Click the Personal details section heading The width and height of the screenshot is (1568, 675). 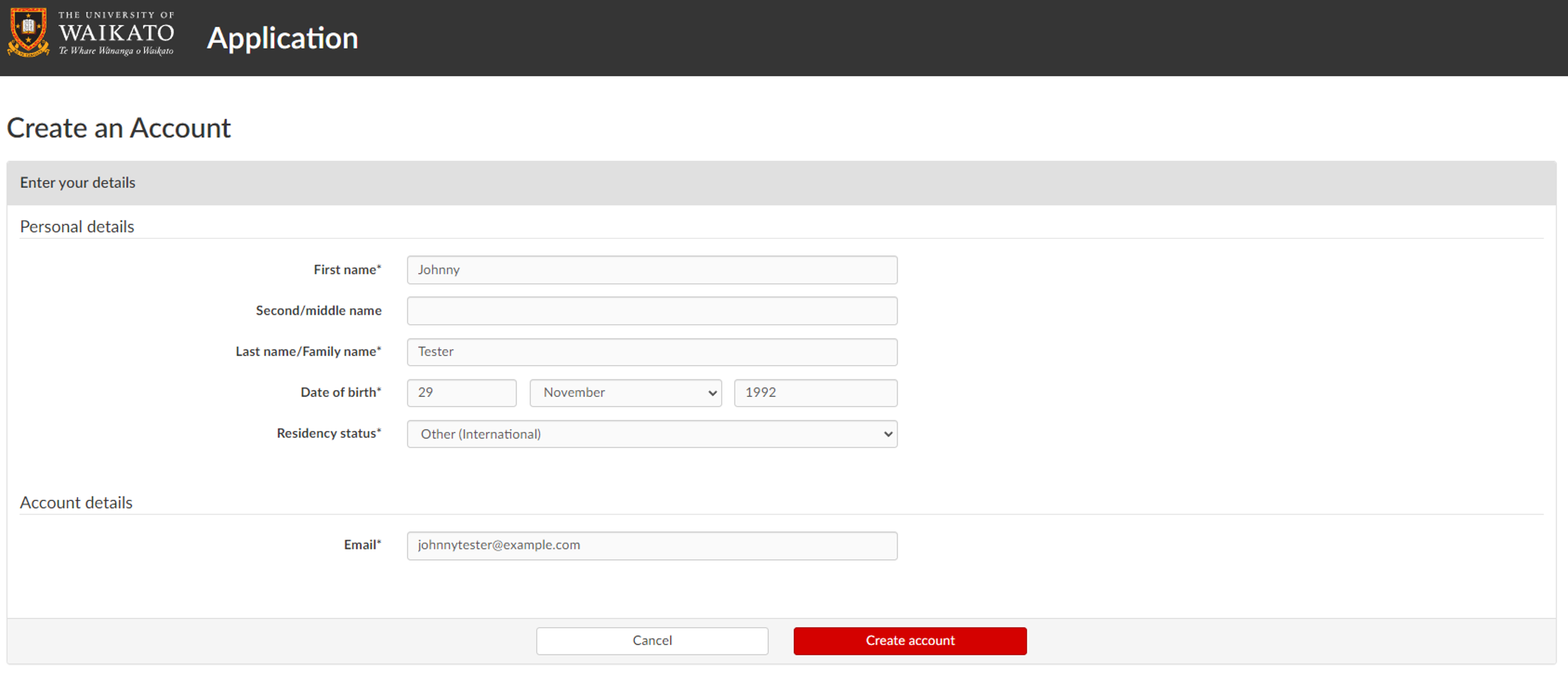click(77, 227)
